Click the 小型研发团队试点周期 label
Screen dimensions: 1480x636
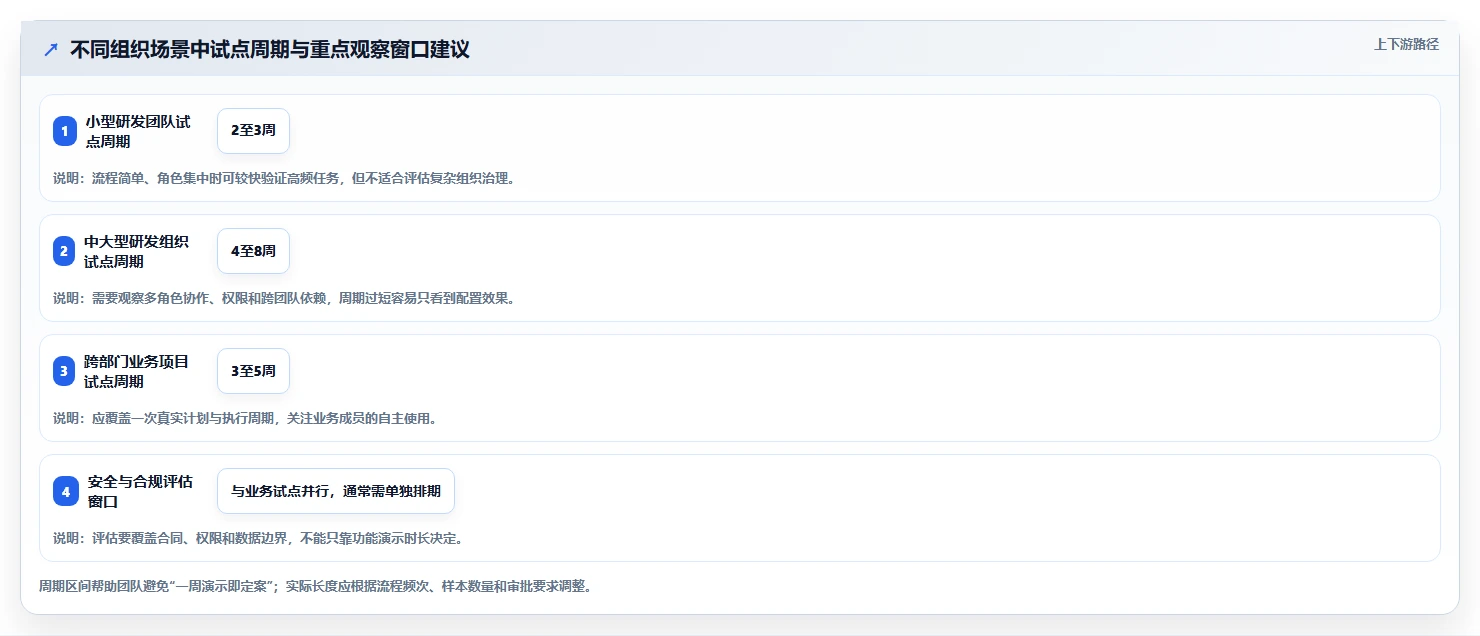coord(138,131)
